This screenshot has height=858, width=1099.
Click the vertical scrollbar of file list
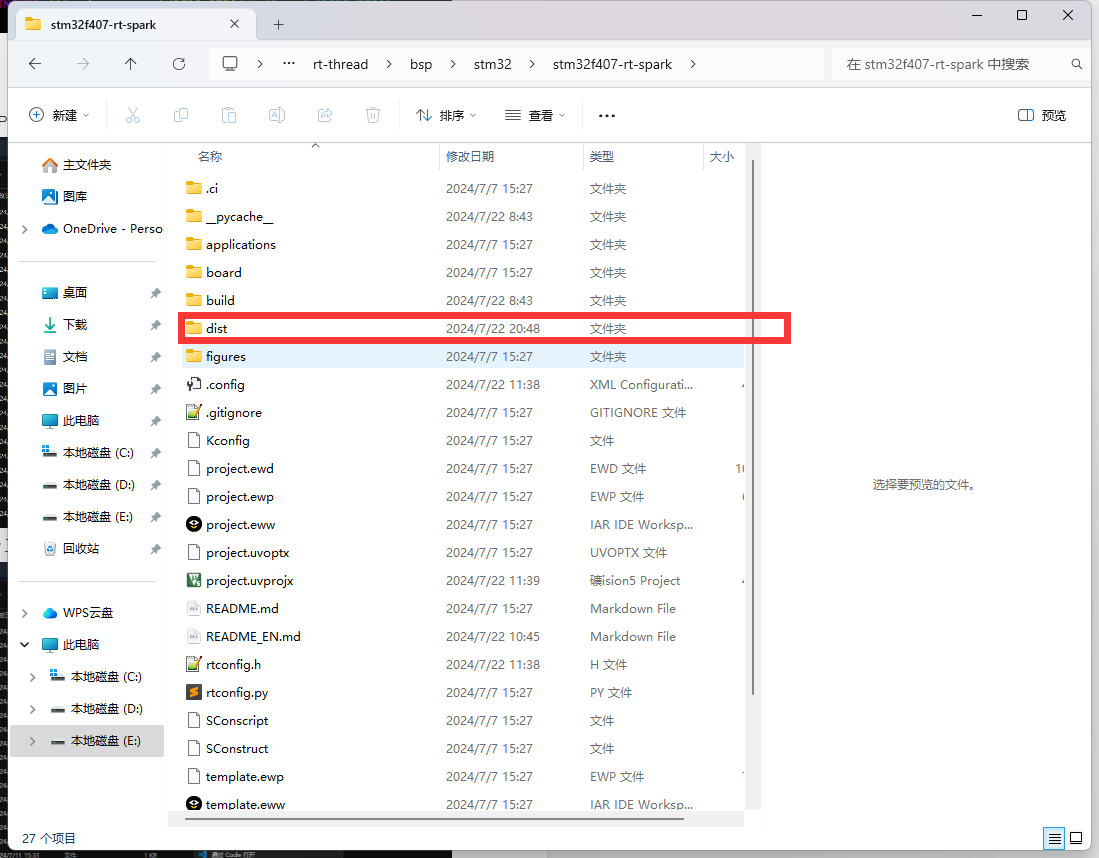753,428
